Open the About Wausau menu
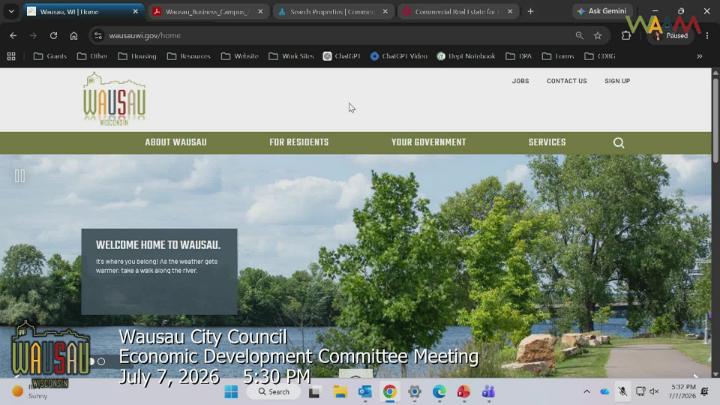The height and width of the screenshot is (405, 720). [x=176, y=143]
